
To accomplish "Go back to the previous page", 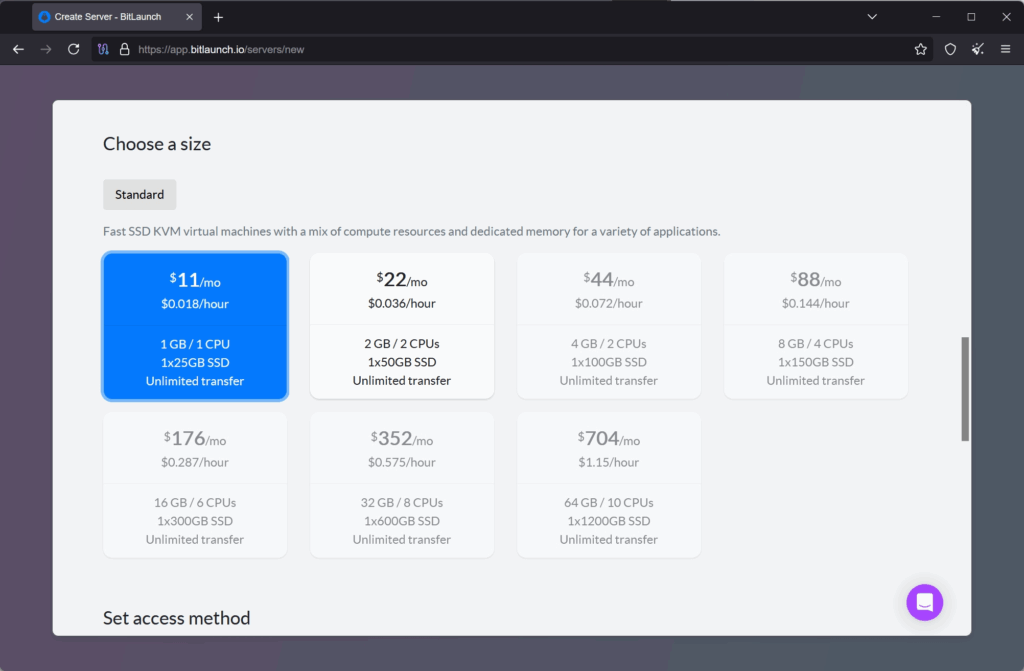I will pyautogui.click(x=18, y=49).
